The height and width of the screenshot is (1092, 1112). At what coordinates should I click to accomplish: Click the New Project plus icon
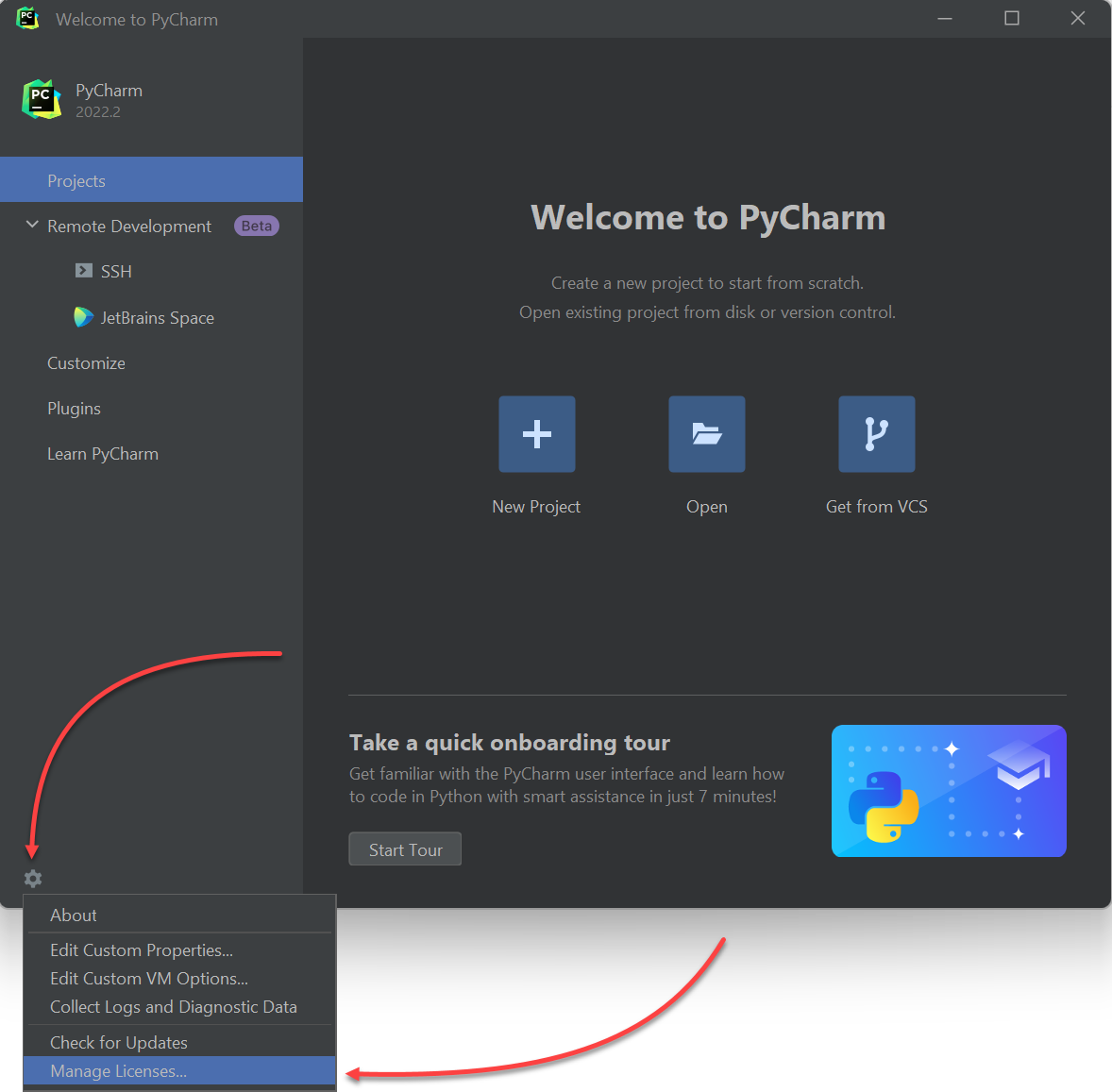tap(537, 434)
